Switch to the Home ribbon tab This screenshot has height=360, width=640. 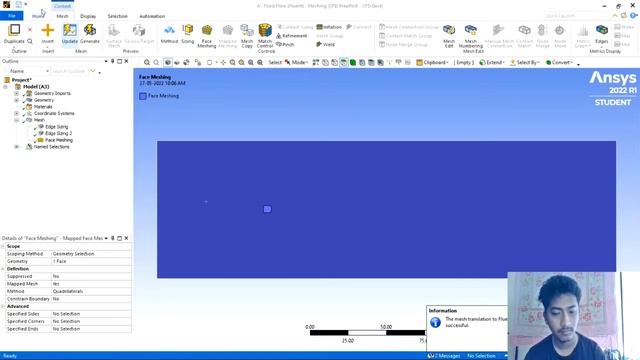[x=37, y=16]
